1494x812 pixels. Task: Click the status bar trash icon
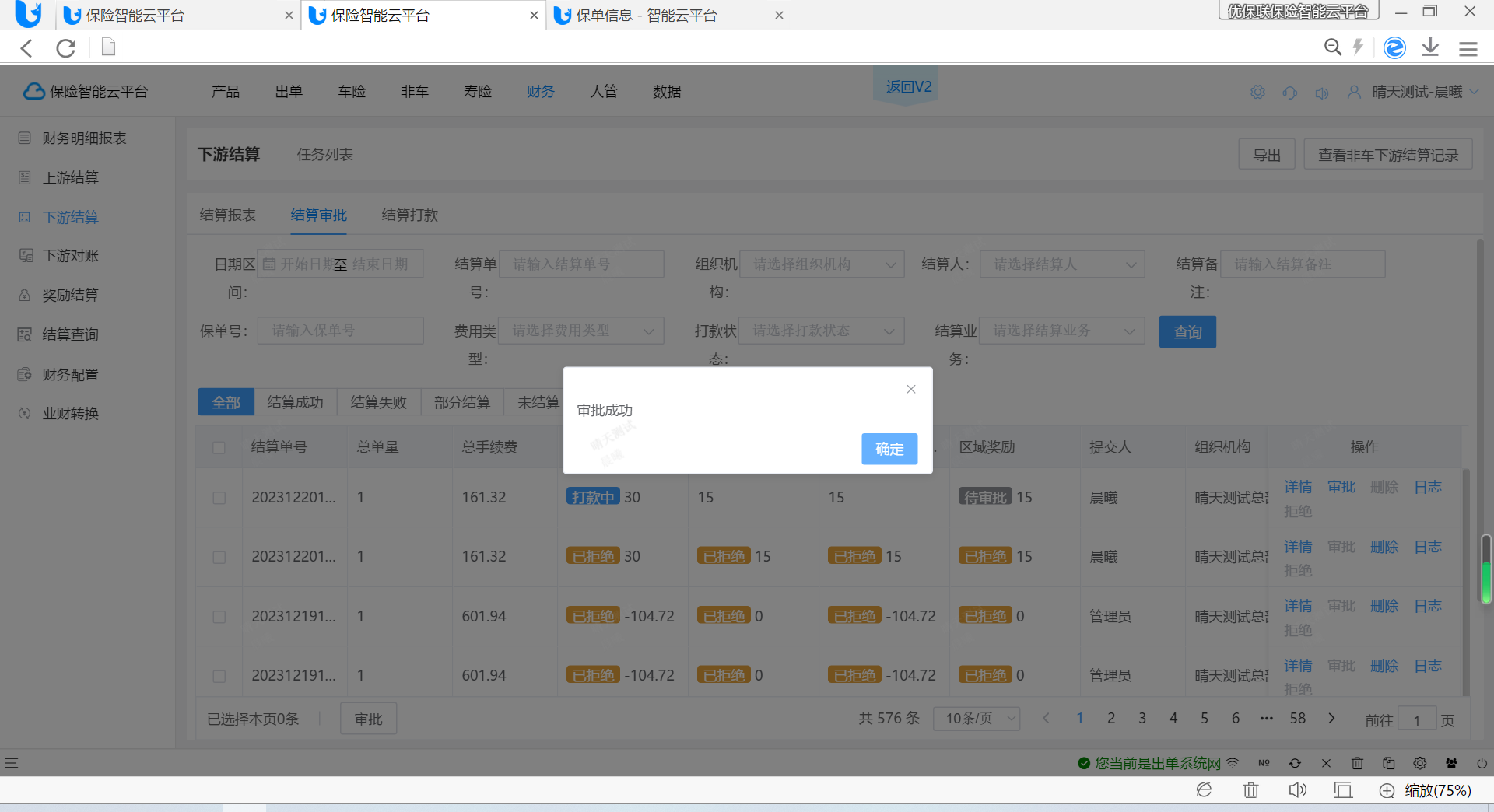1357,763
